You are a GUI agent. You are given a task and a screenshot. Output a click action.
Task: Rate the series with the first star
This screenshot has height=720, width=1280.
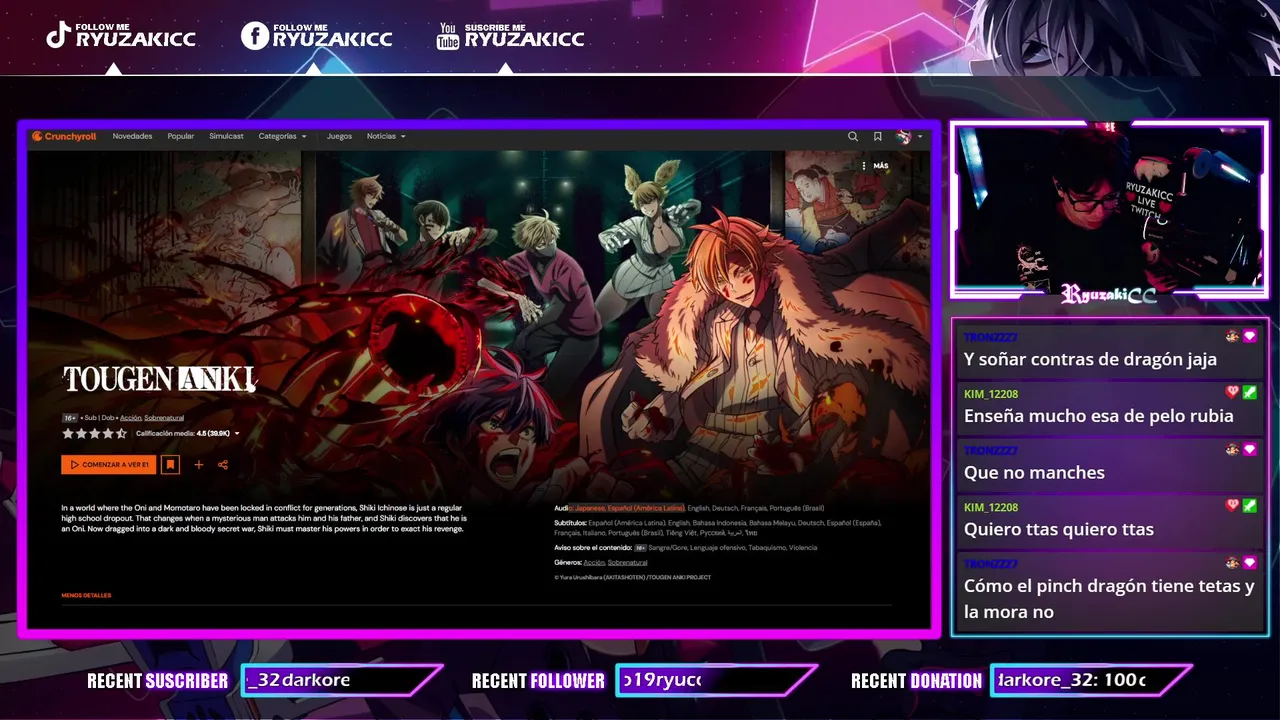pos(68,434)
